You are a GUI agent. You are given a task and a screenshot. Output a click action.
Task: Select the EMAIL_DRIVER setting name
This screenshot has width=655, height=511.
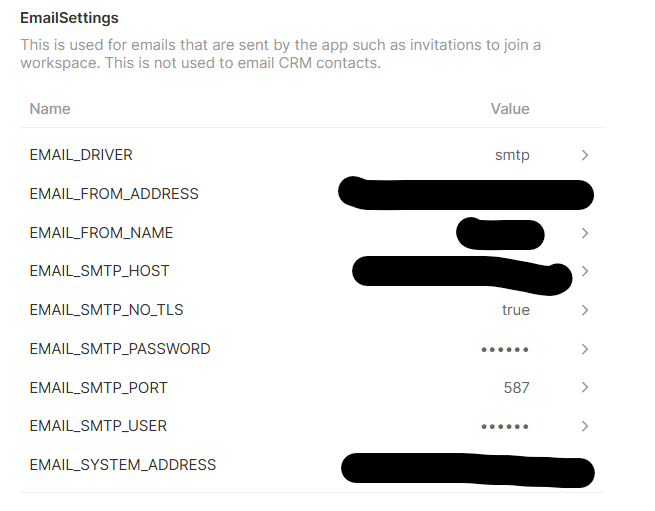(x=81, y=155)
